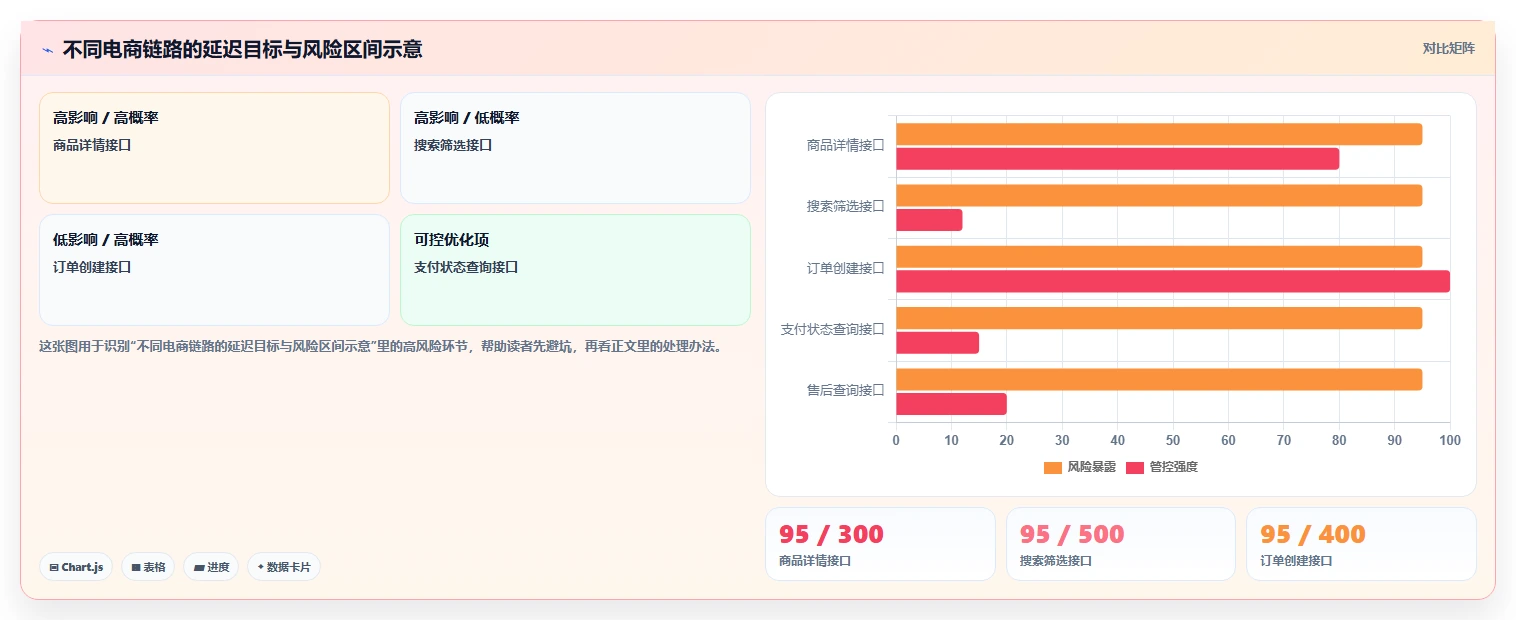Screen dimensions: 1516x620
Task: Click the lightning icon beside the title
Action: [x=47, y=49]
